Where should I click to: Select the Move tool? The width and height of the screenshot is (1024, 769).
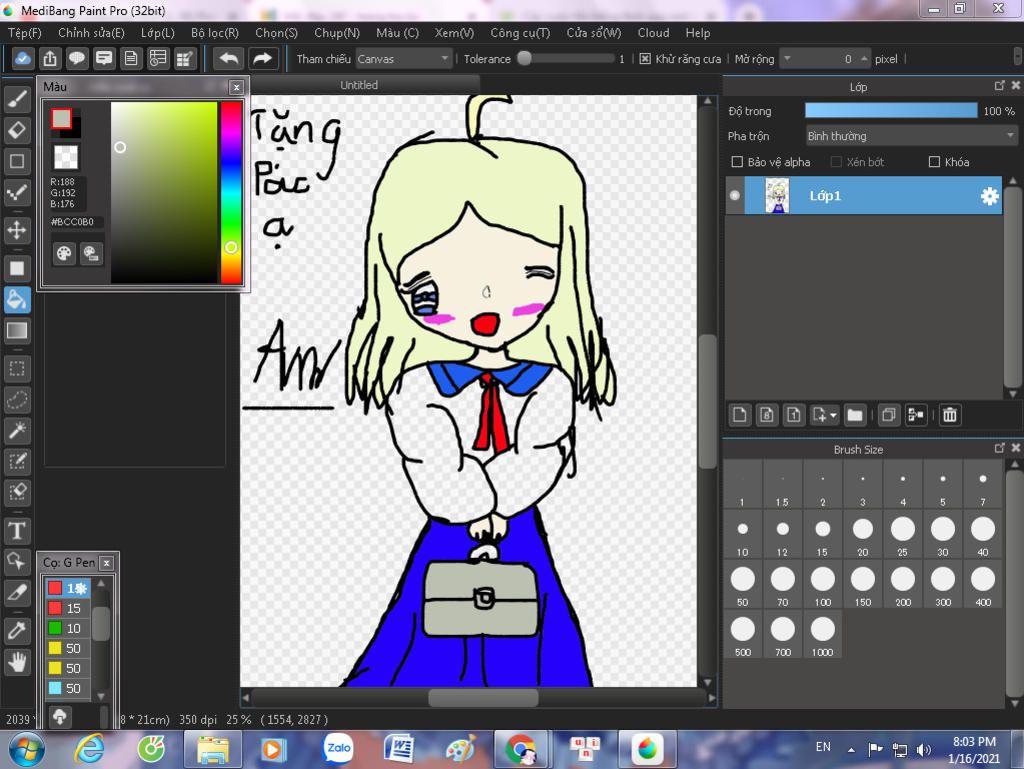point(17,230)
